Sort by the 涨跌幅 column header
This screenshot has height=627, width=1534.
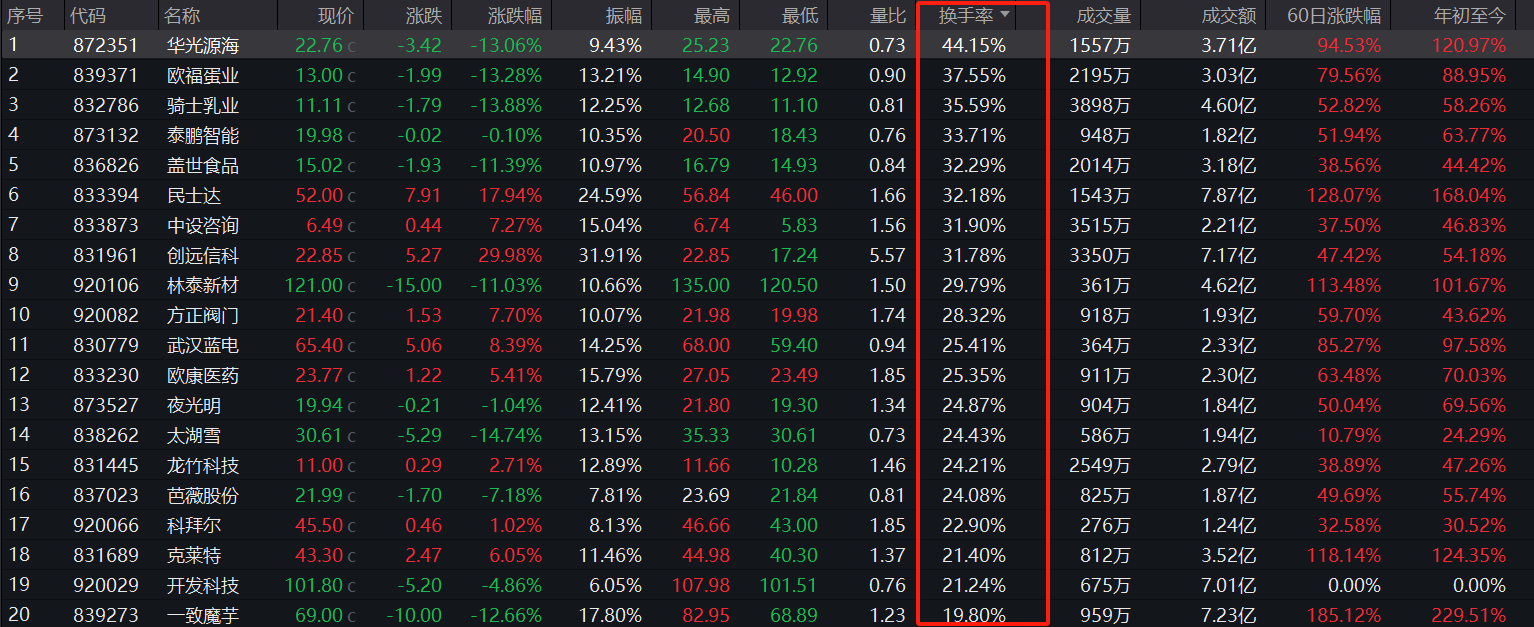[x=515, y=15]
